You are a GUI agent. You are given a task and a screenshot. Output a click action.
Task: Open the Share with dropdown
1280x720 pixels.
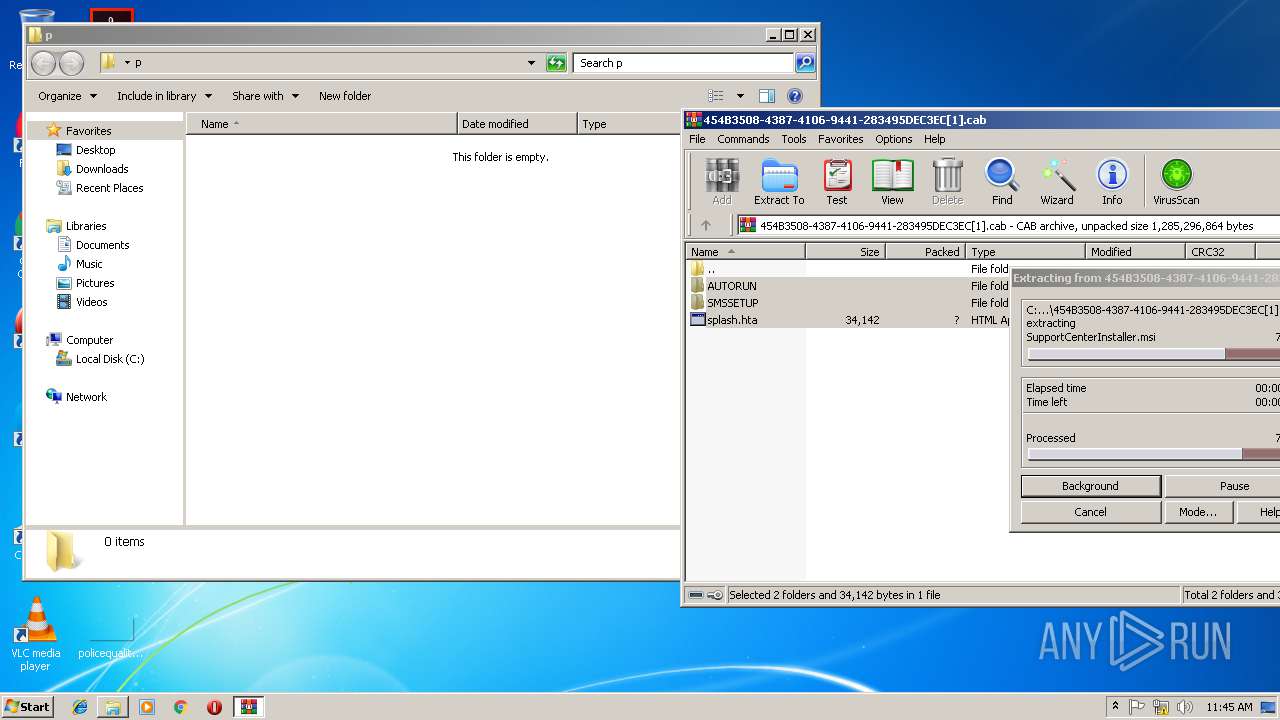[x=265, y=96]
